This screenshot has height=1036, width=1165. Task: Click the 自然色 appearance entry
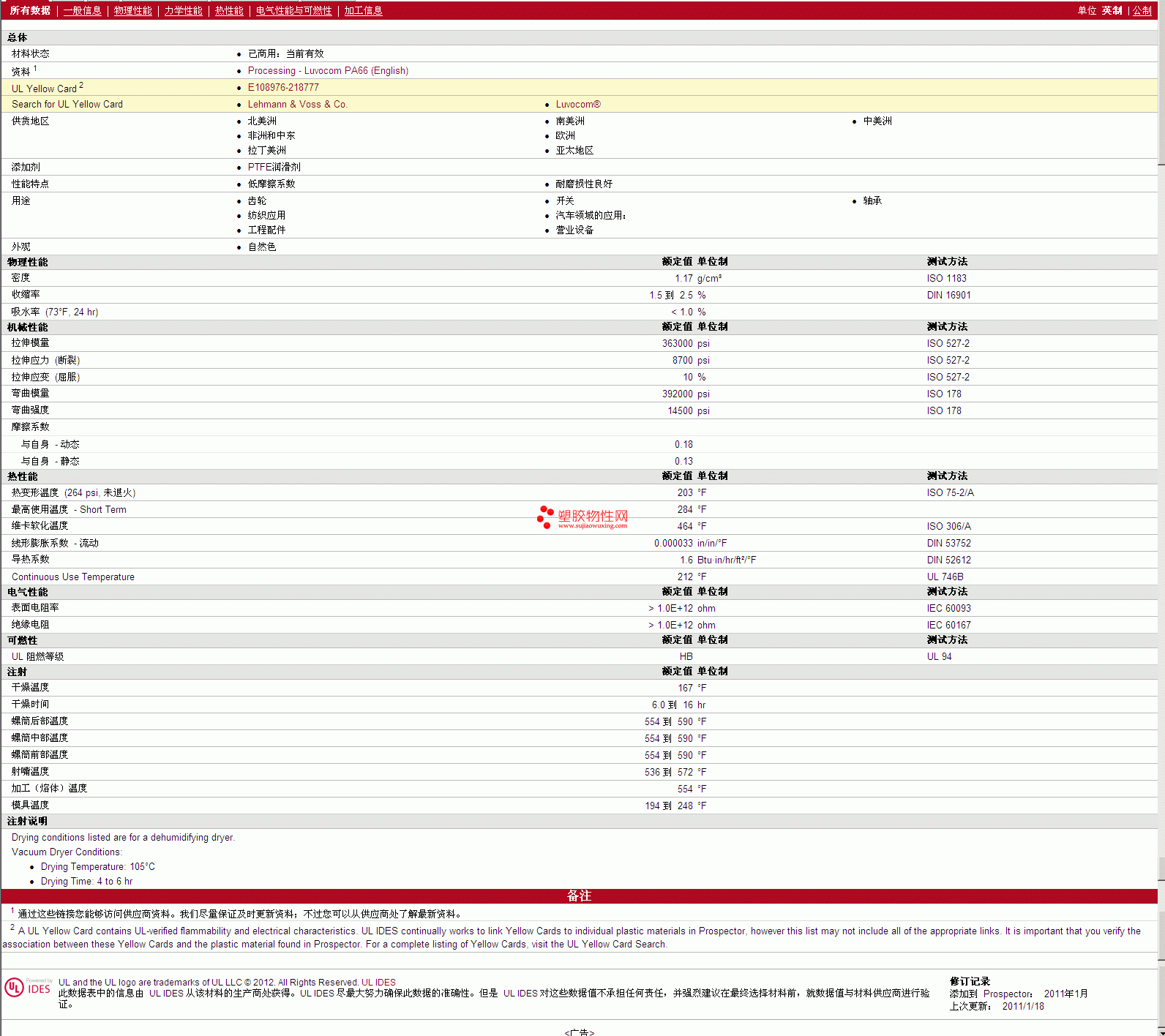pos(262,247)
